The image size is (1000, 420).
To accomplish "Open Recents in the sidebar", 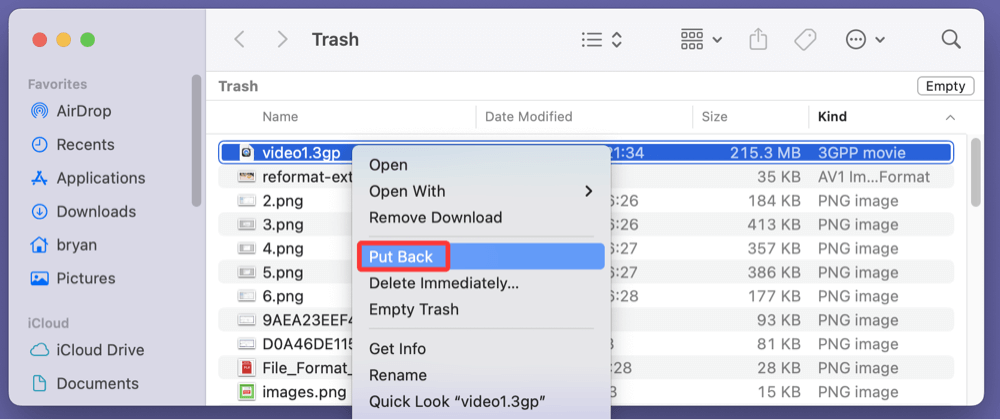I will click(73, 145).
